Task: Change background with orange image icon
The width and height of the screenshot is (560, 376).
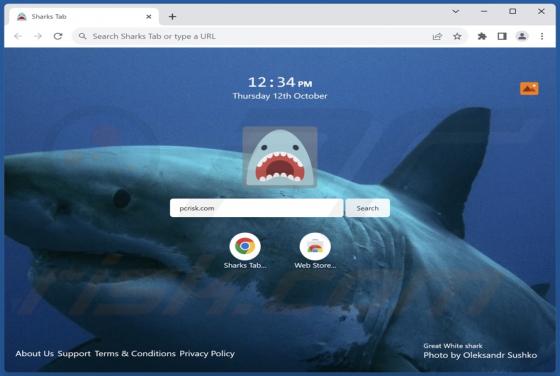Action: tap(529, 89)
